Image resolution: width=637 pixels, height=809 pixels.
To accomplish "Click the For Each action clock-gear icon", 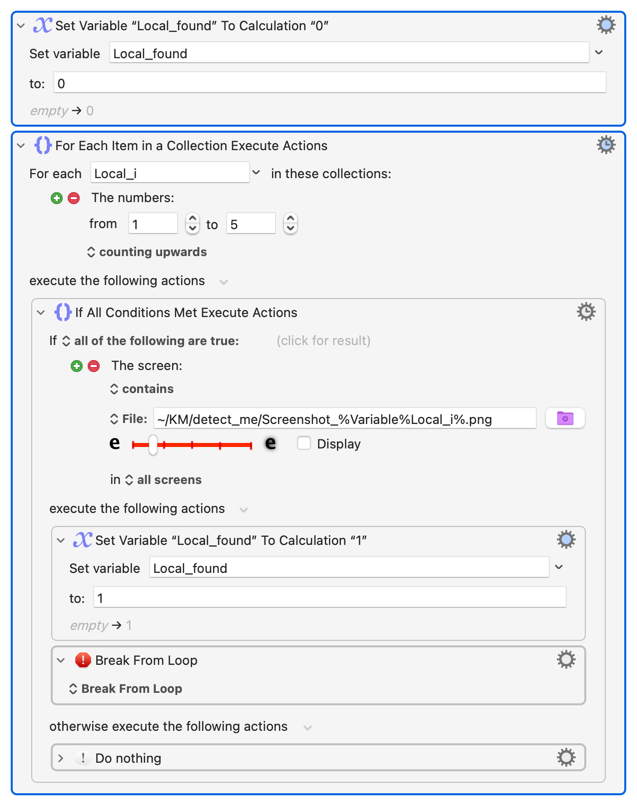I will point(606,145).
